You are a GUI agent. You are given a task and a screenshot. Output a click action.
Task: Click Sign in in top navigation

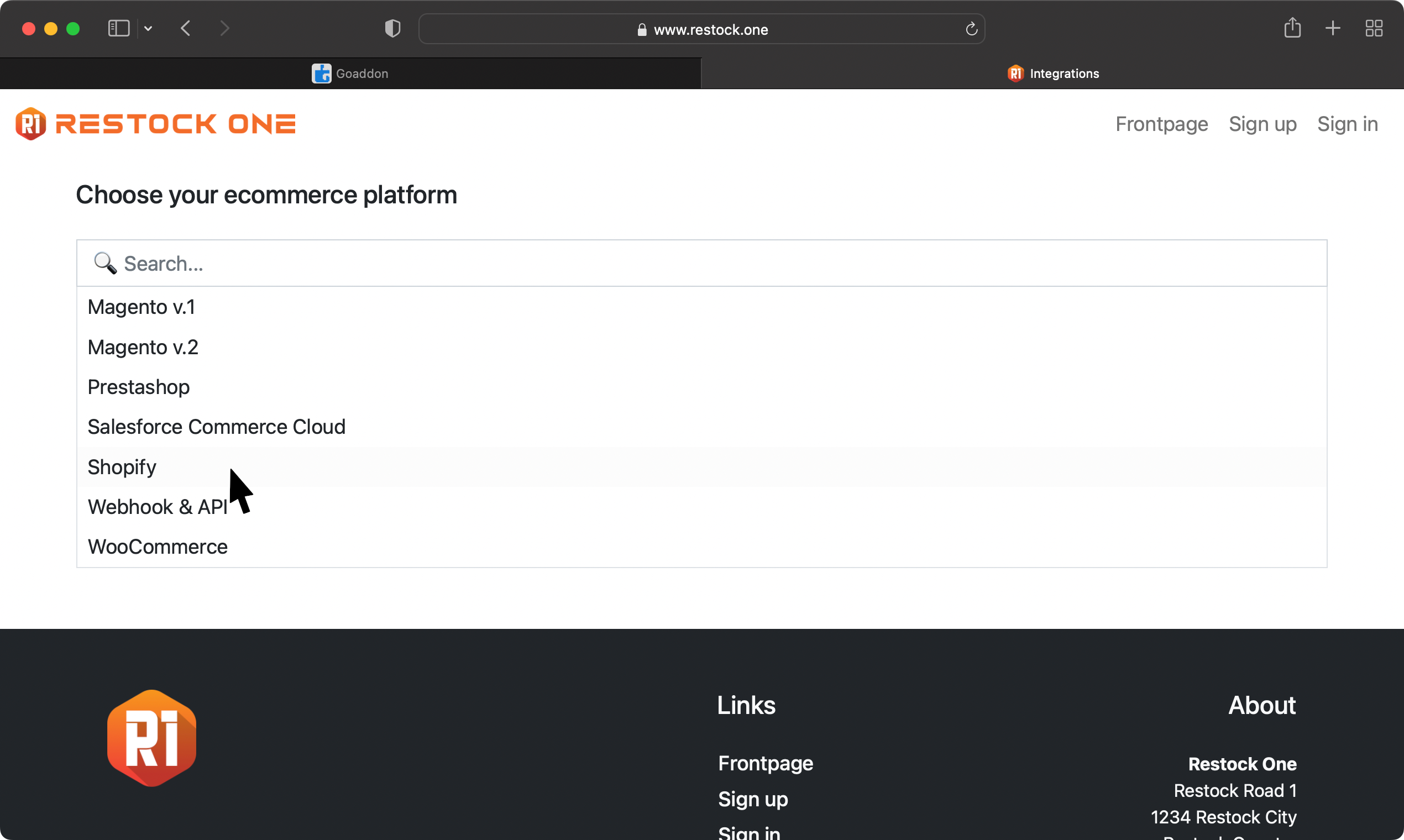tap(1347, 124)
